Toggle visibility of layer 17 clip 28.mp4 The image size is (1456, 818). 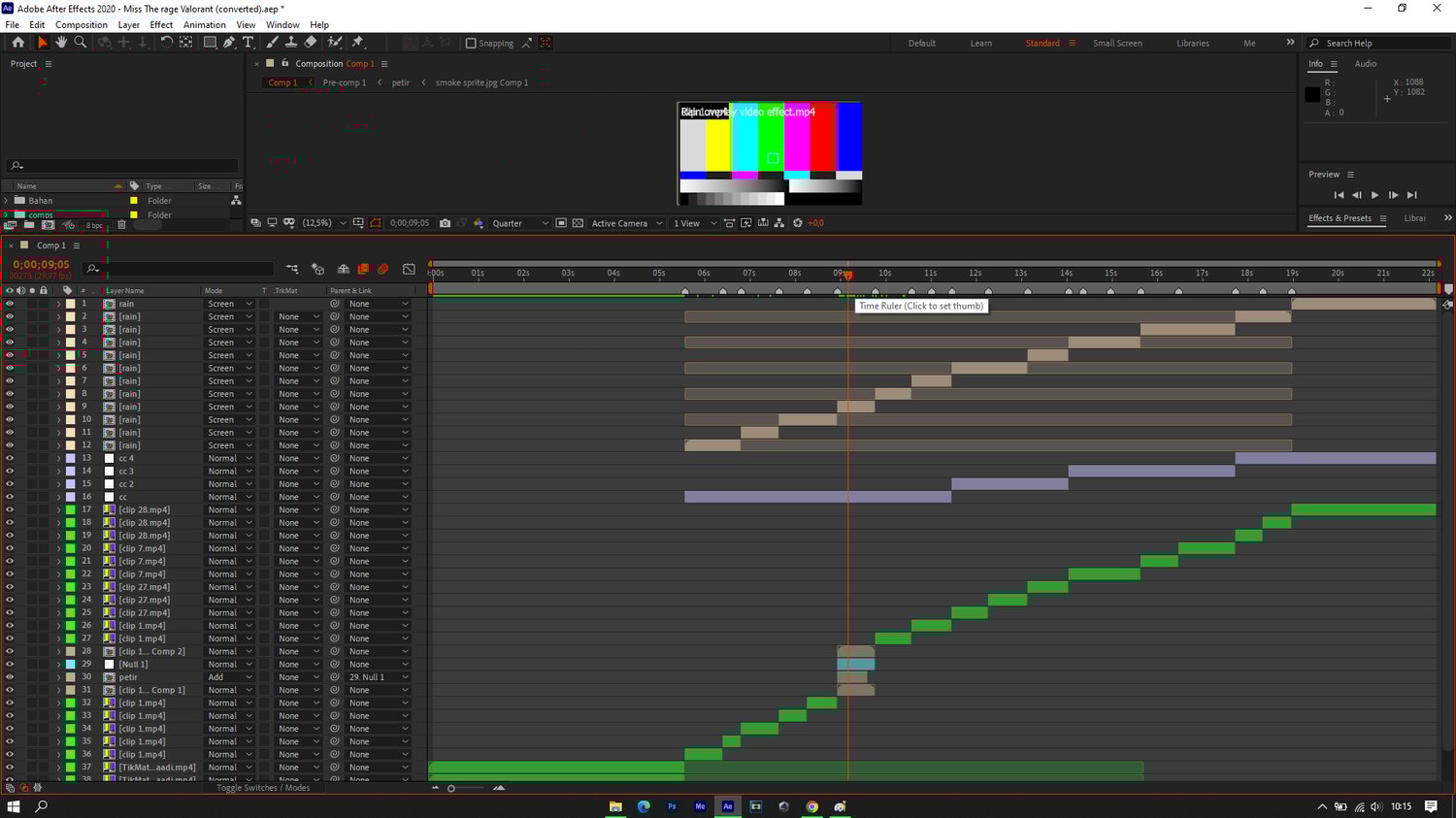click(10, 509)
